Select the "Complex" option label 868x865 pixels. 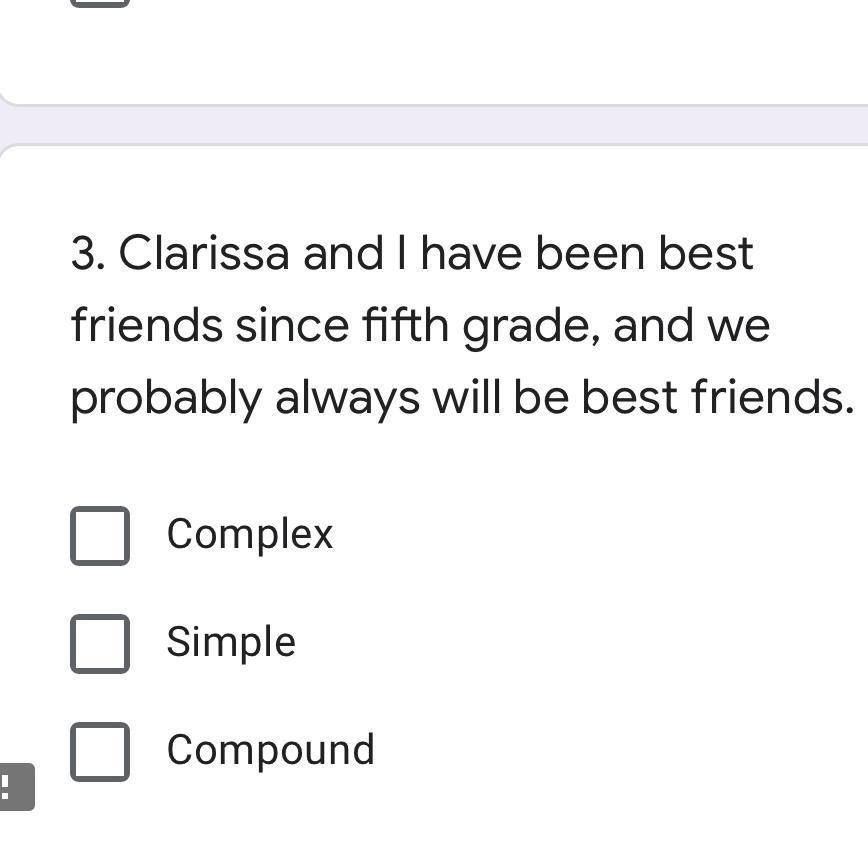249,534
